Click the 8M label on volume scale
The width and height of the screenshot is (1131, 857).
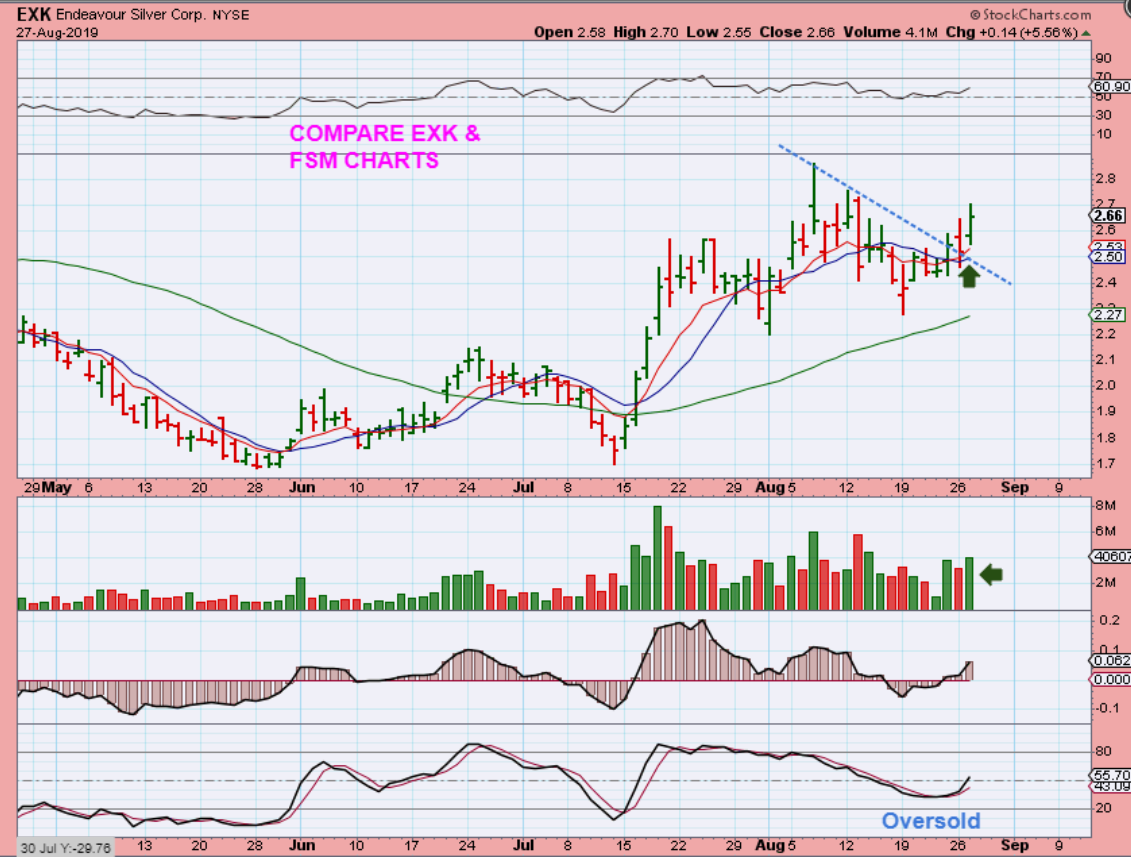click(x=1105, y=505)
